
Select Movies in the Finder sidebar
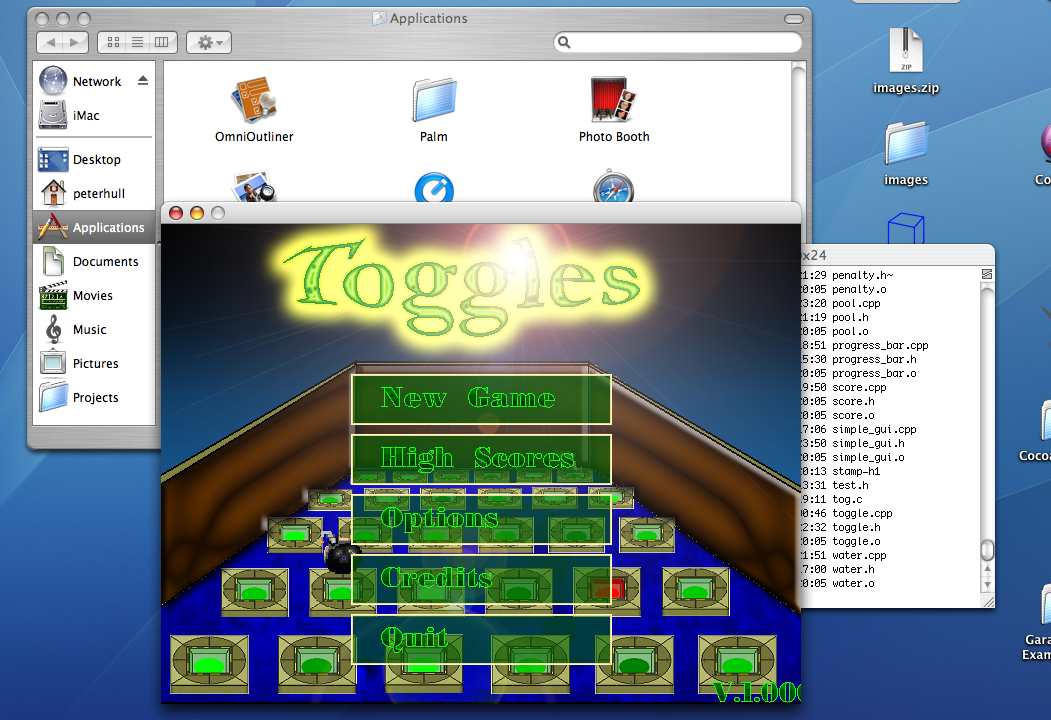(92, 296)
